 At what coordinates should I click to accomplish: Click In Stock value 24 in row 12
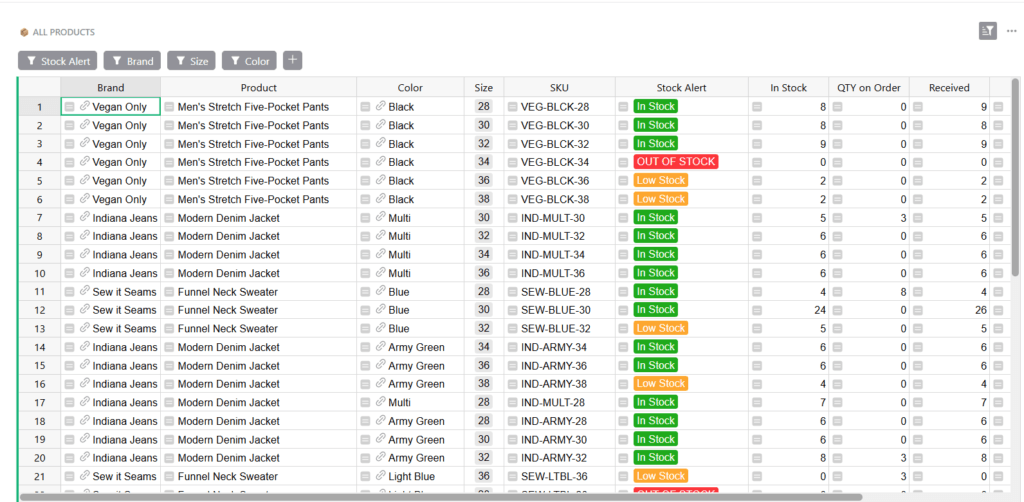(820, 310)
